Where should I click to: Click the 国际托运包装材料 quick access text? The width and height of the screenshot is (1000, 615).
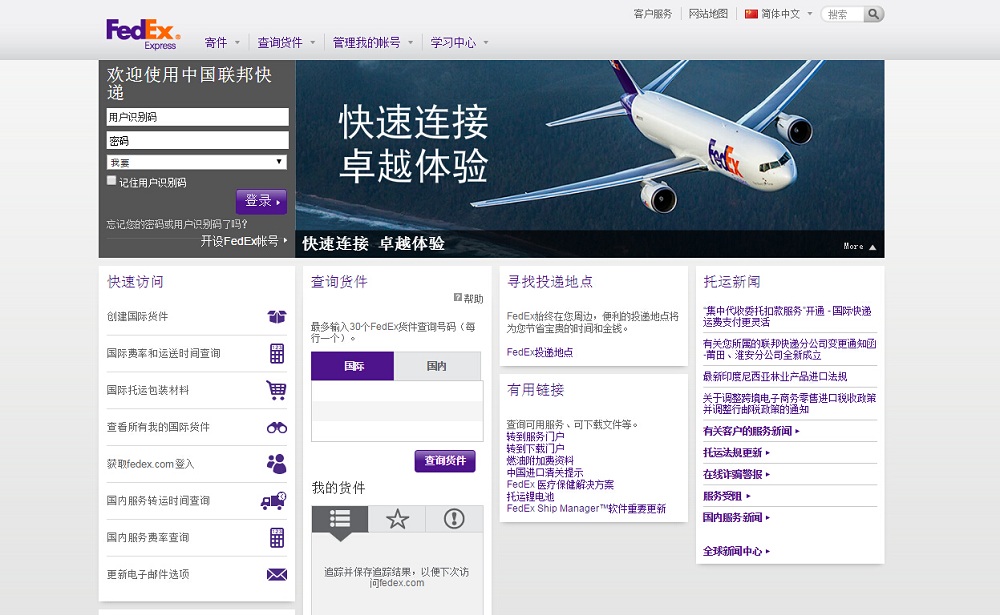(148, 390)
